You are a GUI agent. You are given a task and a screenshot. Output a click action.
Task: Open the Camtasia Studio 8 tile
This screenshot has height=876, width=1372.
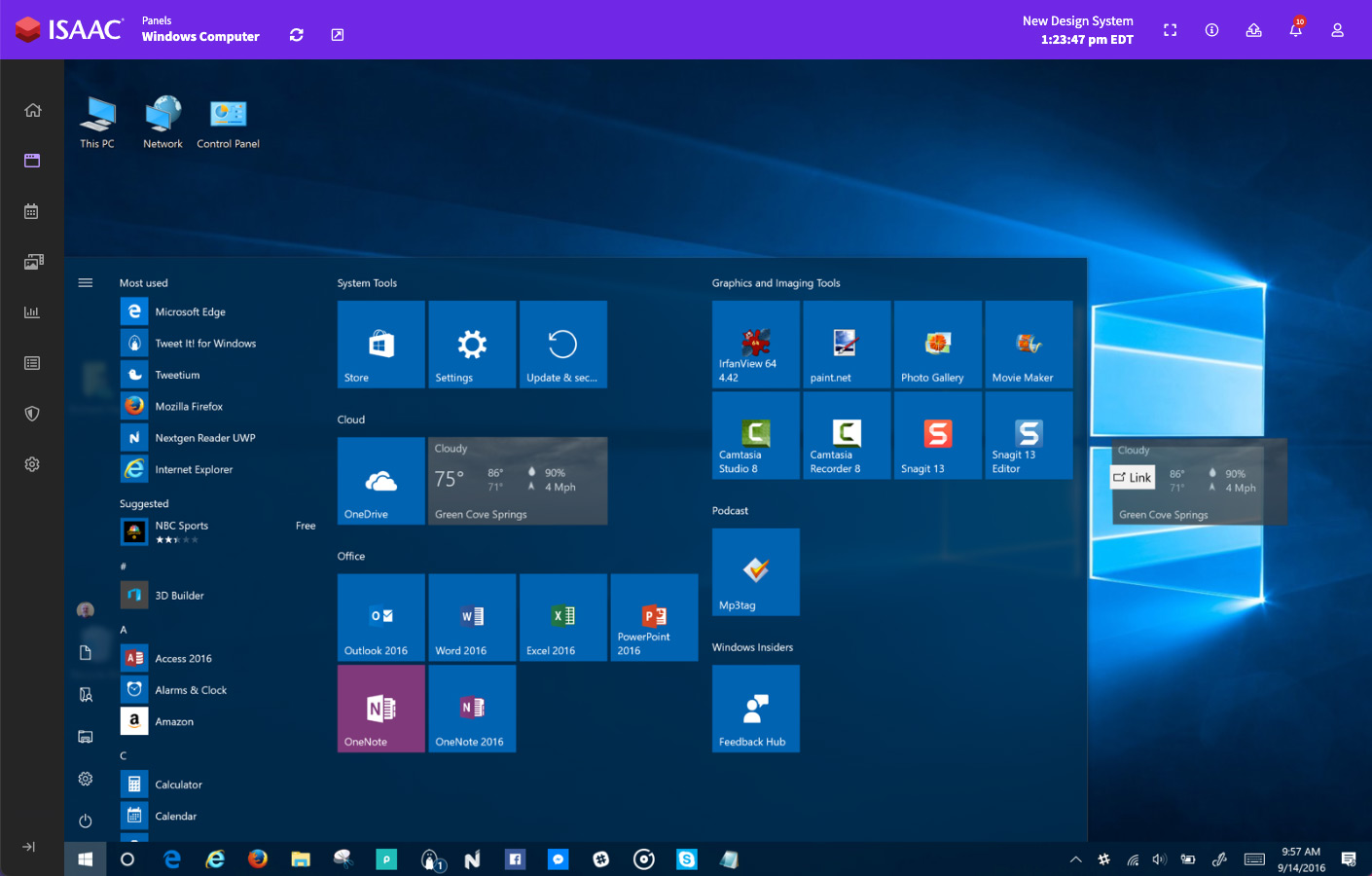pyautogui.click(x=756, y=435)
